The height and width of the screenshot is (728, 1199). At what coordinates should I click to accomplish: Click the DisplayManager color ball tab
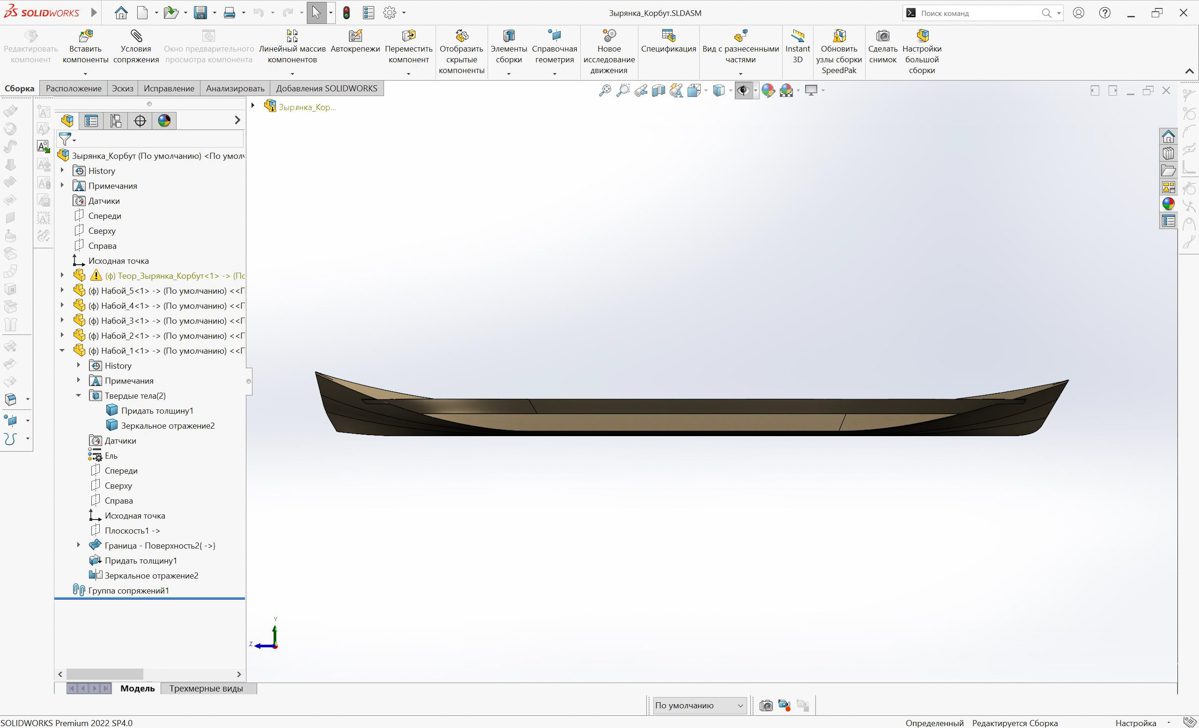coord(164,121)
